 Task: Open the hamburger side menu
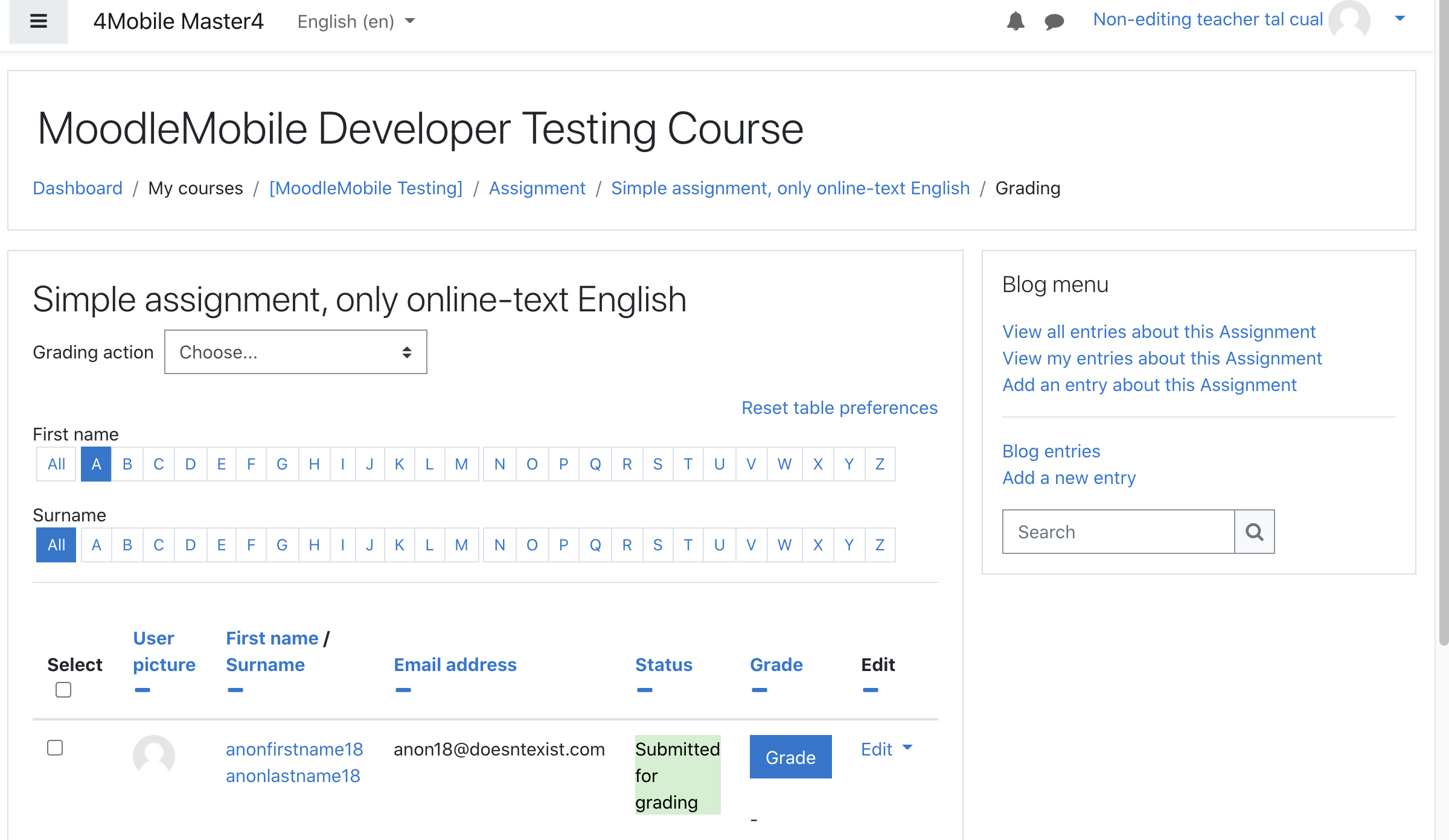pyautogui.click(x=39, y=22)
